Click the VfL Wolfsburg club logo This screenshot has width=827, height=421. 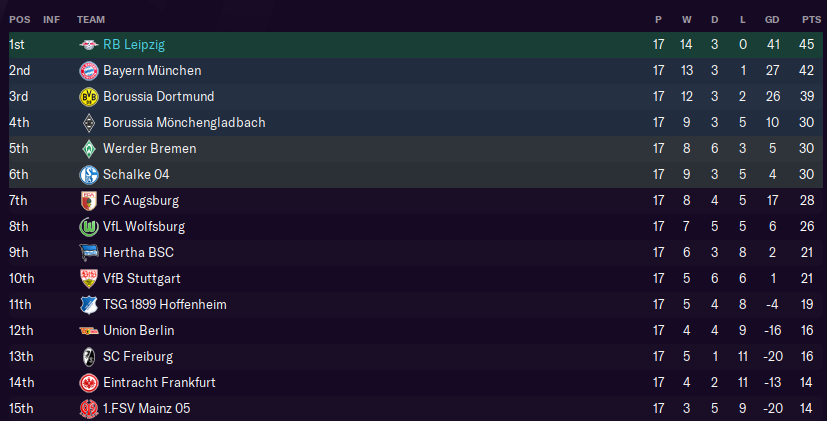pyautogui.click(x=89, y=227)
